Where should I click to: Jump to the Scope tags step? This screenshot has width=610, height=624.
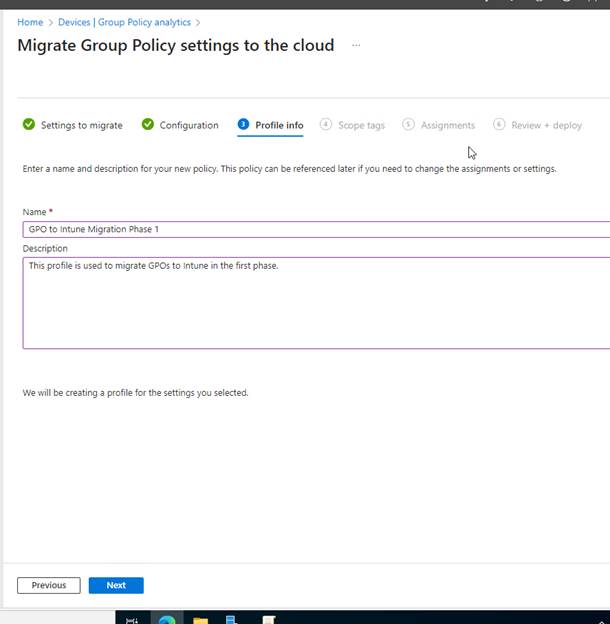361,126
